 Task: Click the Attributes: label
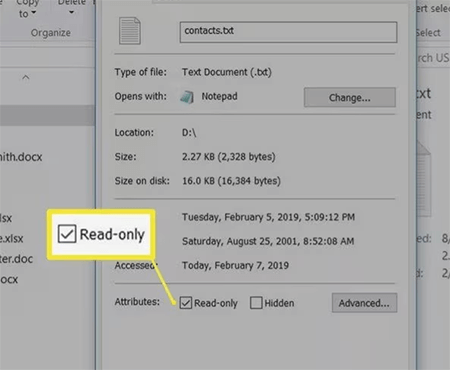[x=137, y=302]
